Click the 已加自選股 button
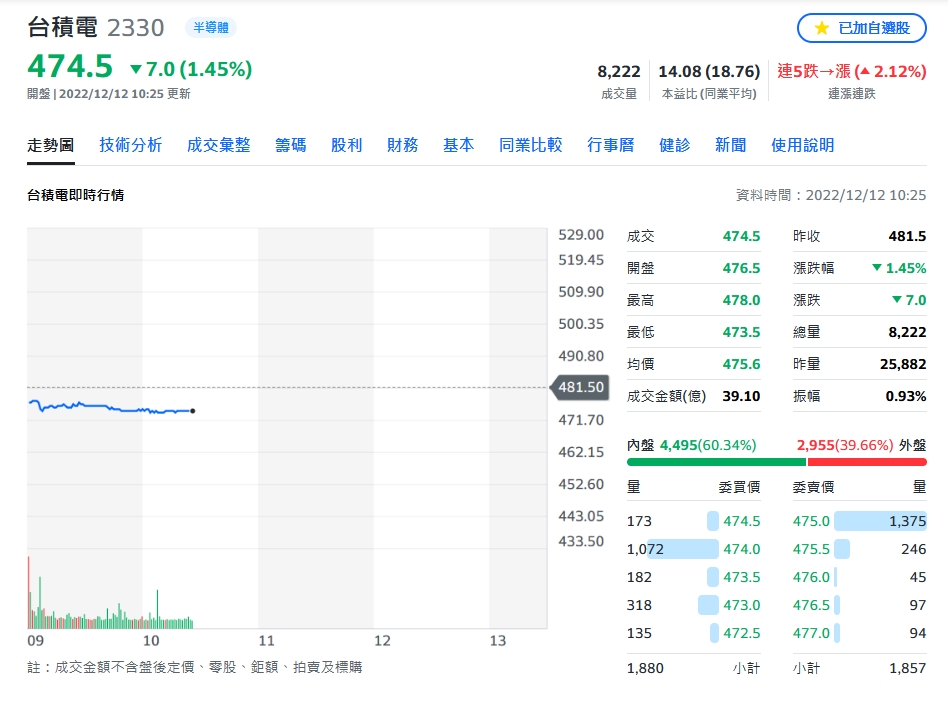 coord(862,28)
